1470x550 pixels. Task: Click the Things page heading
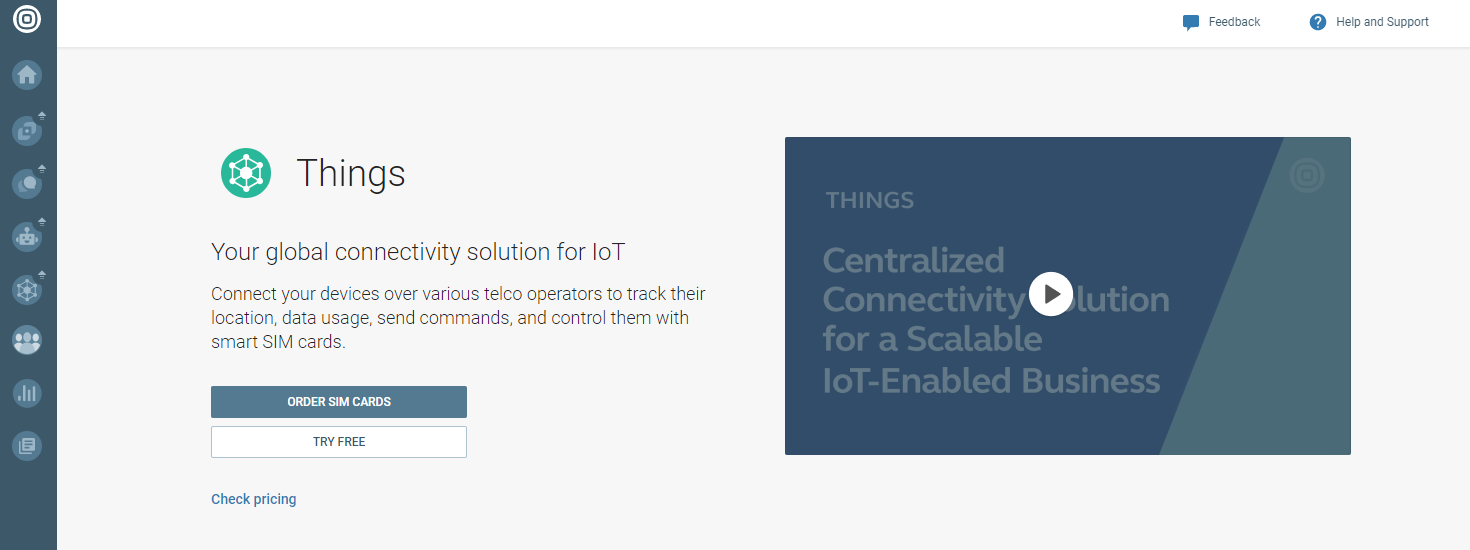coord(350,174)
